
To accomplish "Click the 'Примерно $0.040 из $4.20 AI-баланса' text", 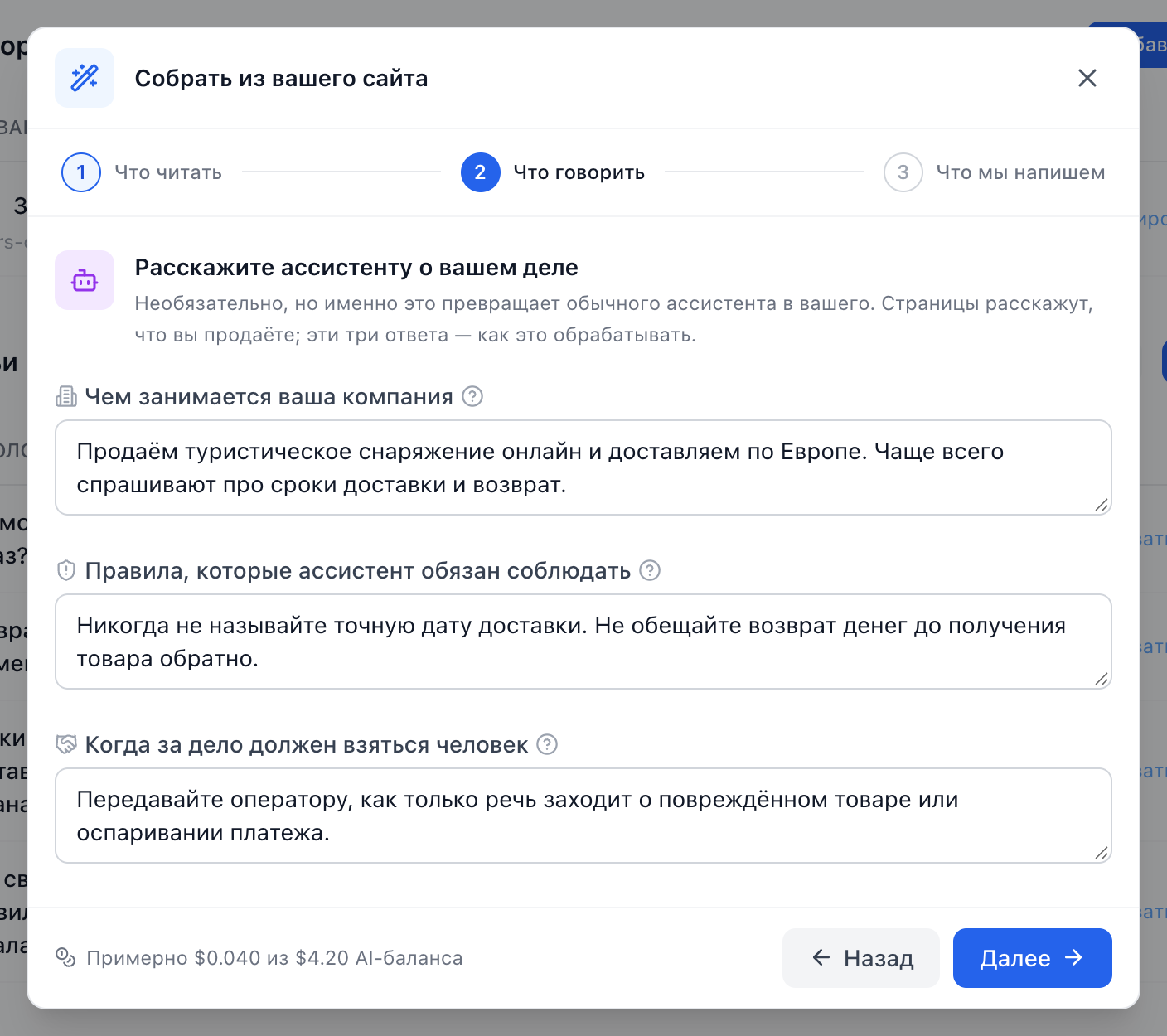I will [x=274, y=958].
